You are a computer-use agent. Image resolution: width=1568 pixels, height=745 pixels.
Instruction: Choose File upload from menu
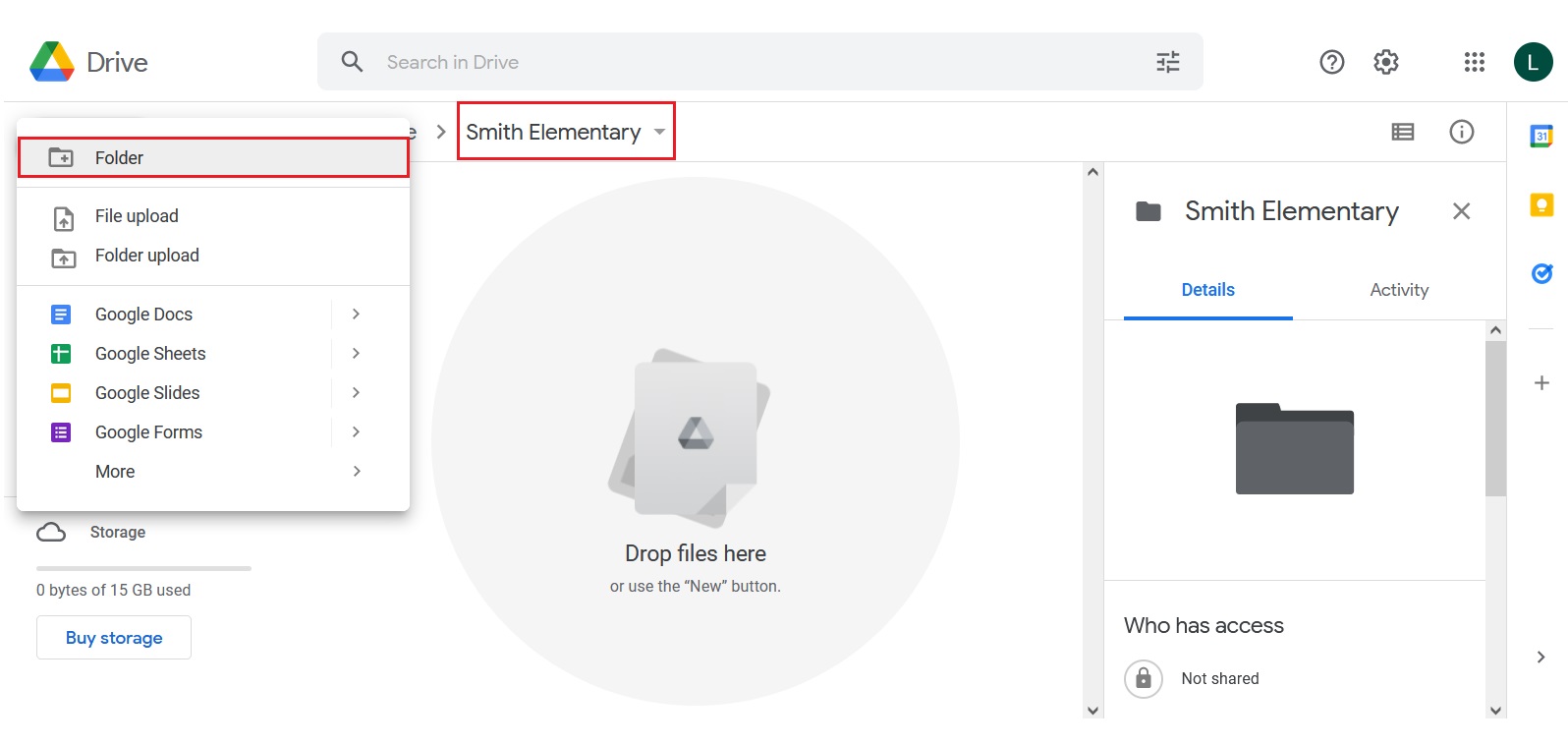(x=213, y=216)
